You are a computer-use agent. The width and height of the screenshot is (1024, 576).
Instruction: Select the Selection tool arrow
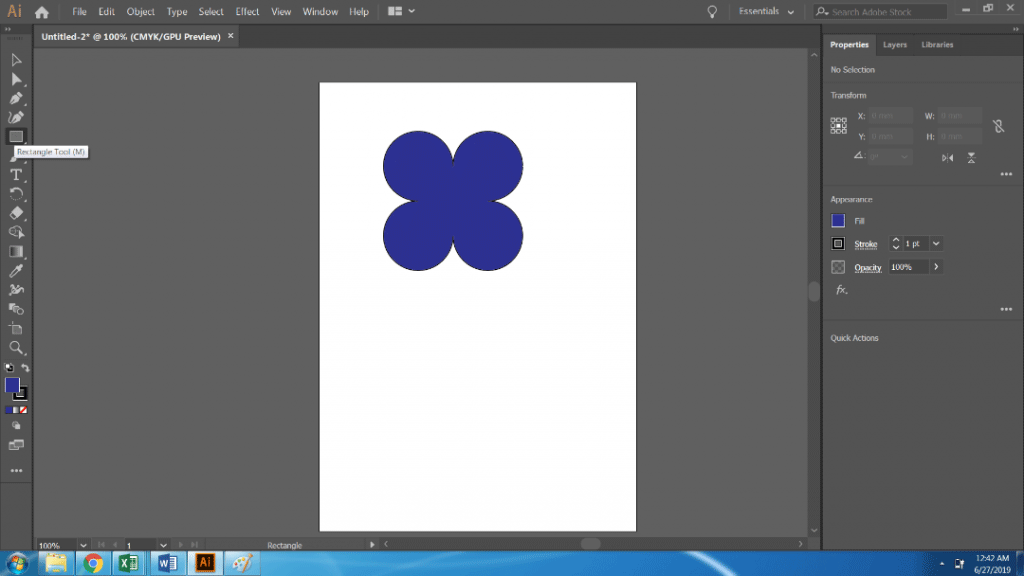[x=15, y=60]
